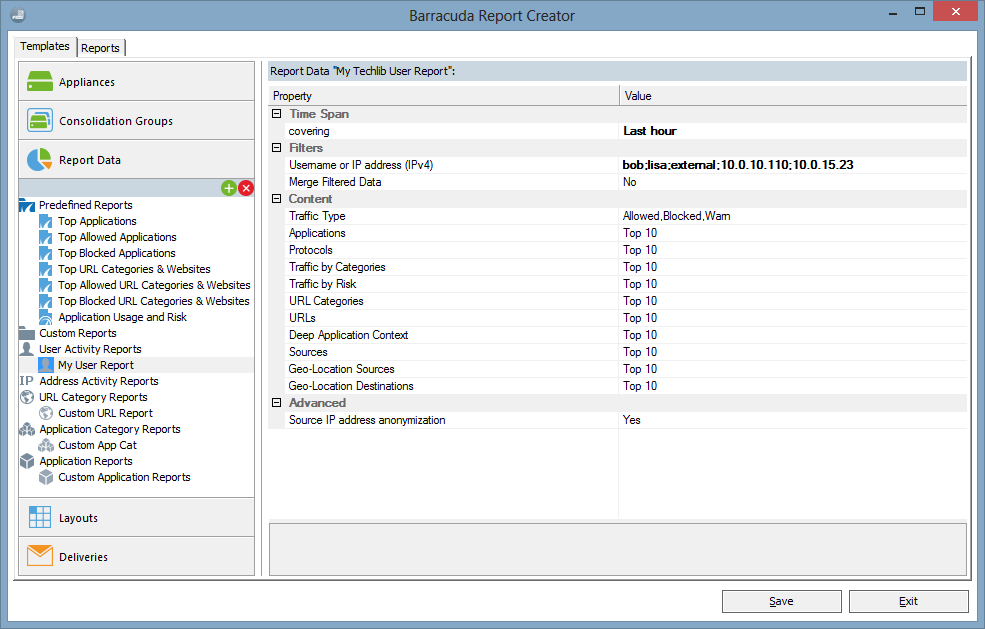Click the icon beside Top Allowed Applications
The width and height of the screenshot is (985, 629).
[46, 237]
